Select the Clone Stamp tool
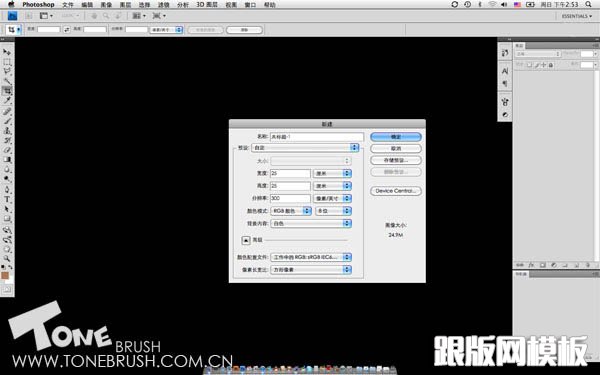 pos(7,130)
